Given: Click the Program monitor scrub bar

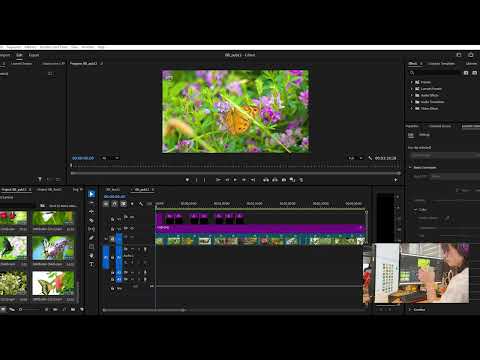Looking at the screenshot, I should 235,166.
